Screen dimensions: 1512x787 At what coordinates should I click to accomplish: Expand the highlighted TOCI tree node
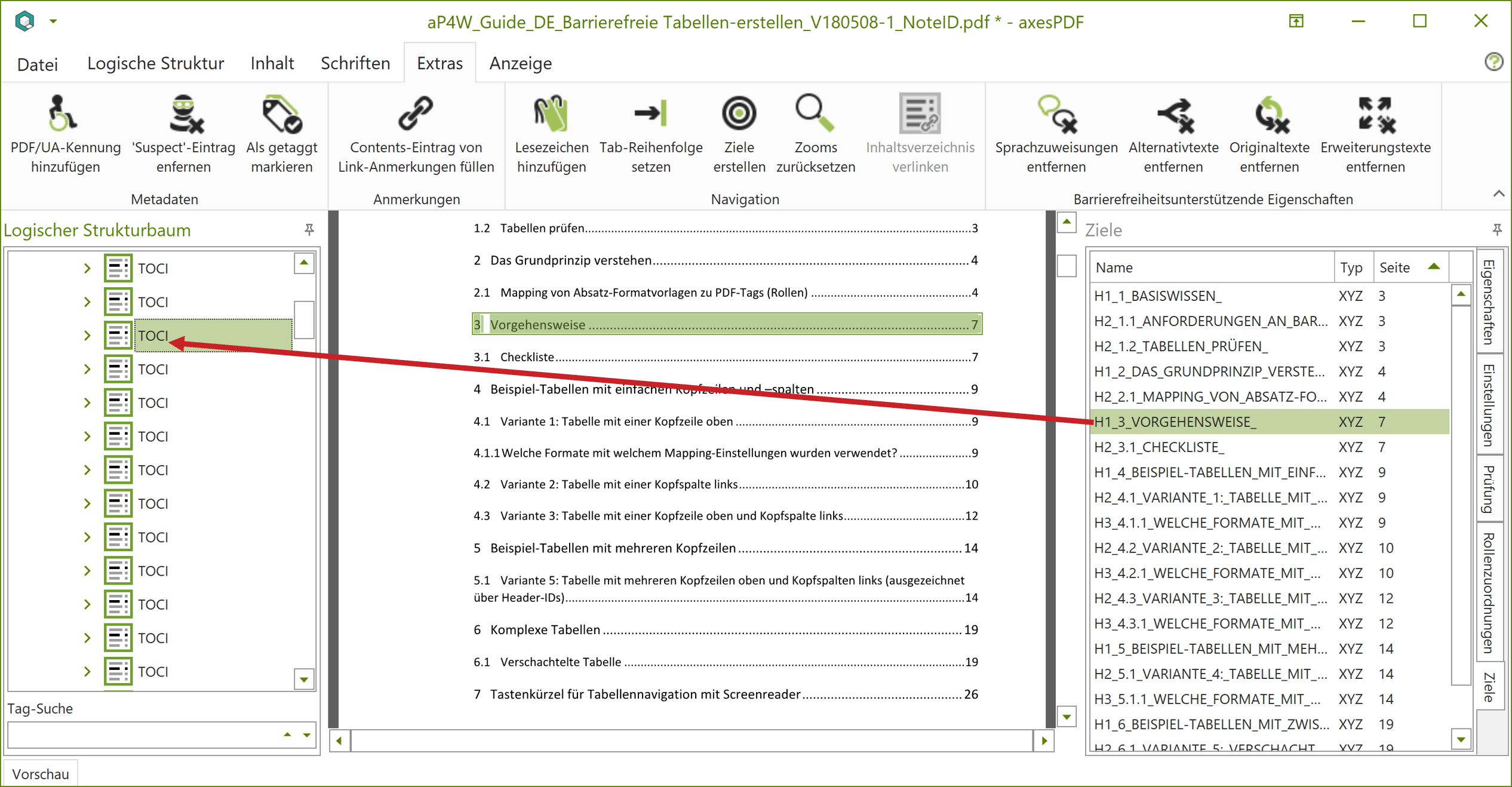(87, 336)
